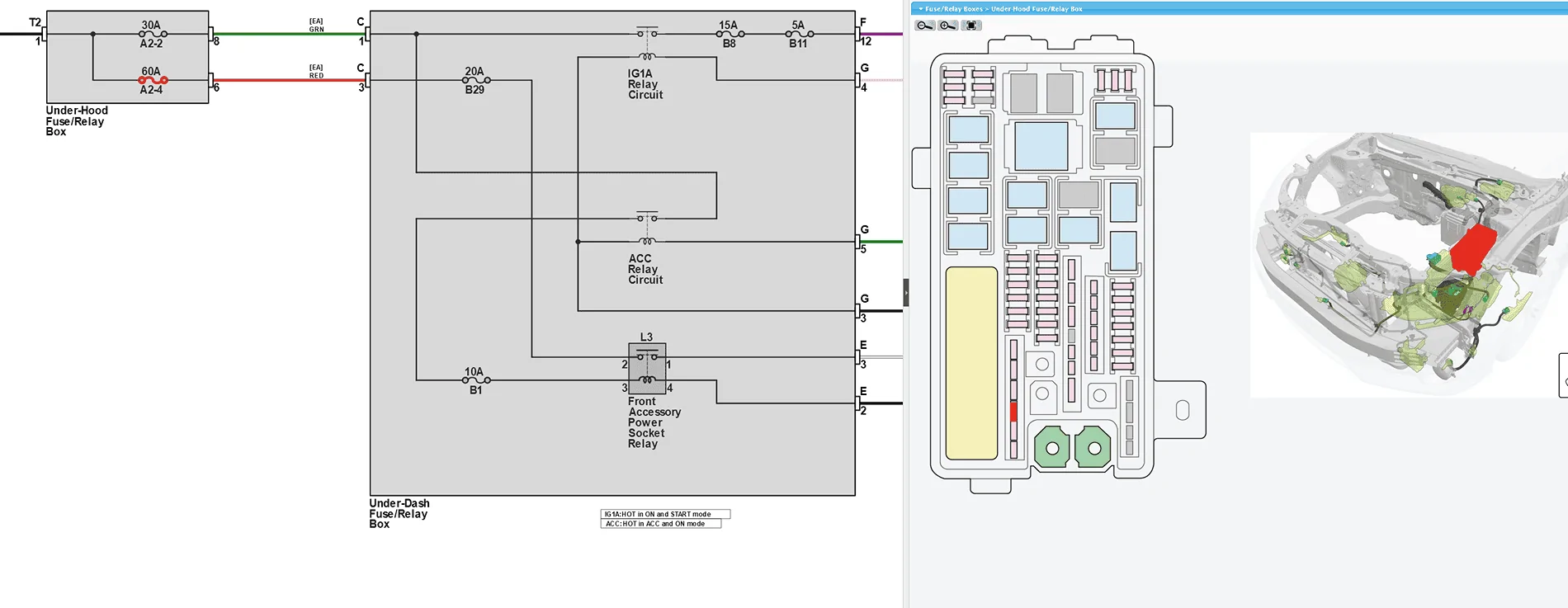Click the L3 power socket relay

pyautogui.click(x=647, y=369)
